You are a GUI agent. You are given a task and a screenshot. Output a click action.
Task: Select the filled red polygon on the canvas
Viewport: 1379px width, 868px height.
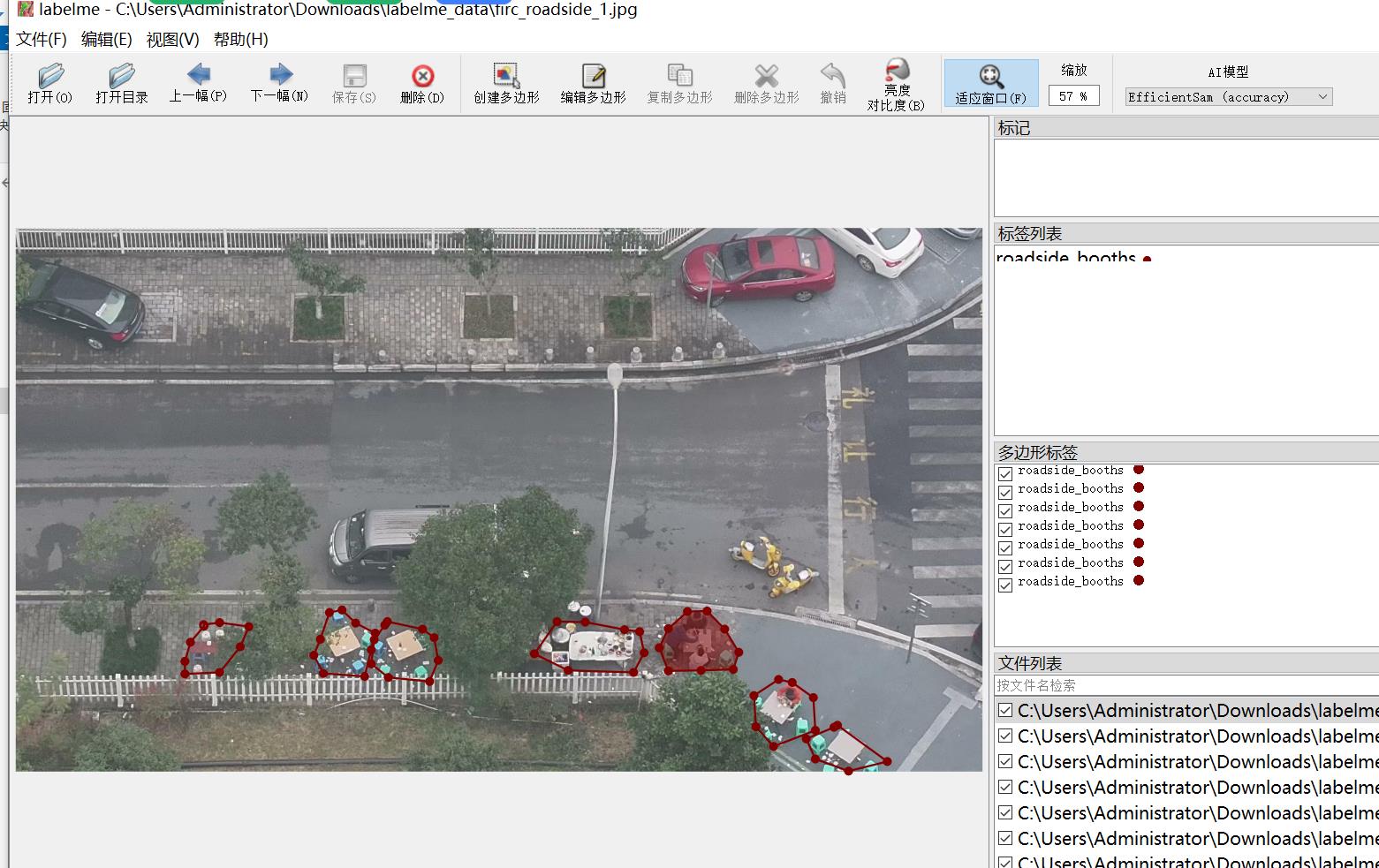pyautogui.click(x=699, y=643)
